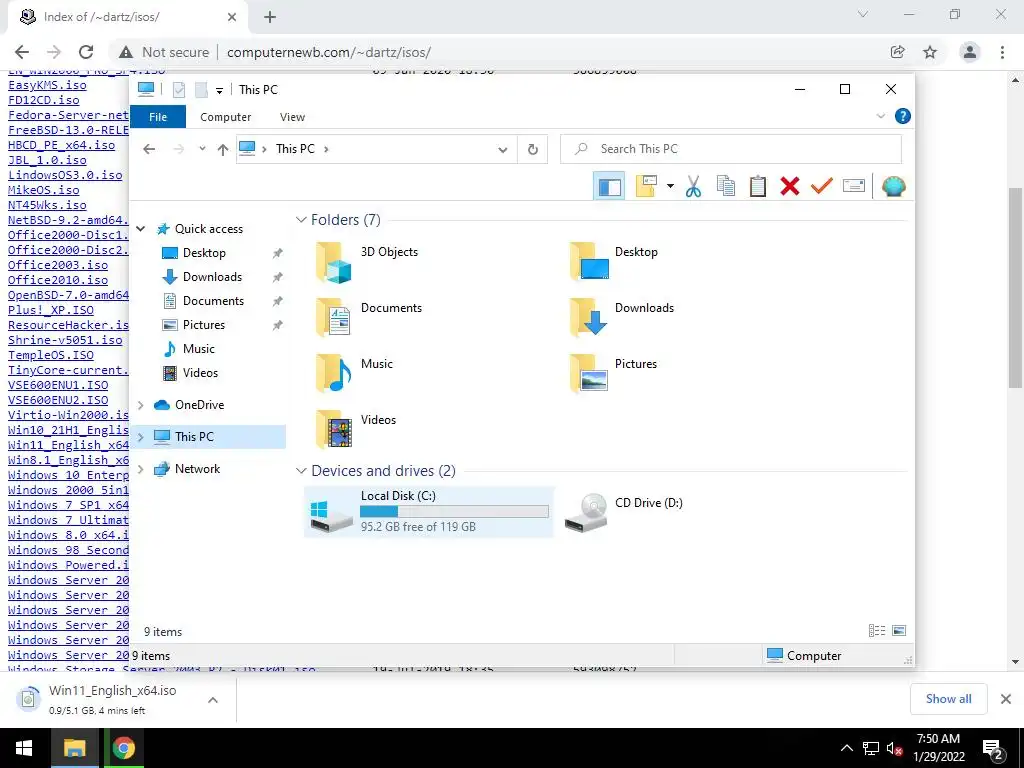This screenshot has width=1024, height=768.
Task: Click the Search This PC field
Action: pyautogui.click(x=731, y=149)
